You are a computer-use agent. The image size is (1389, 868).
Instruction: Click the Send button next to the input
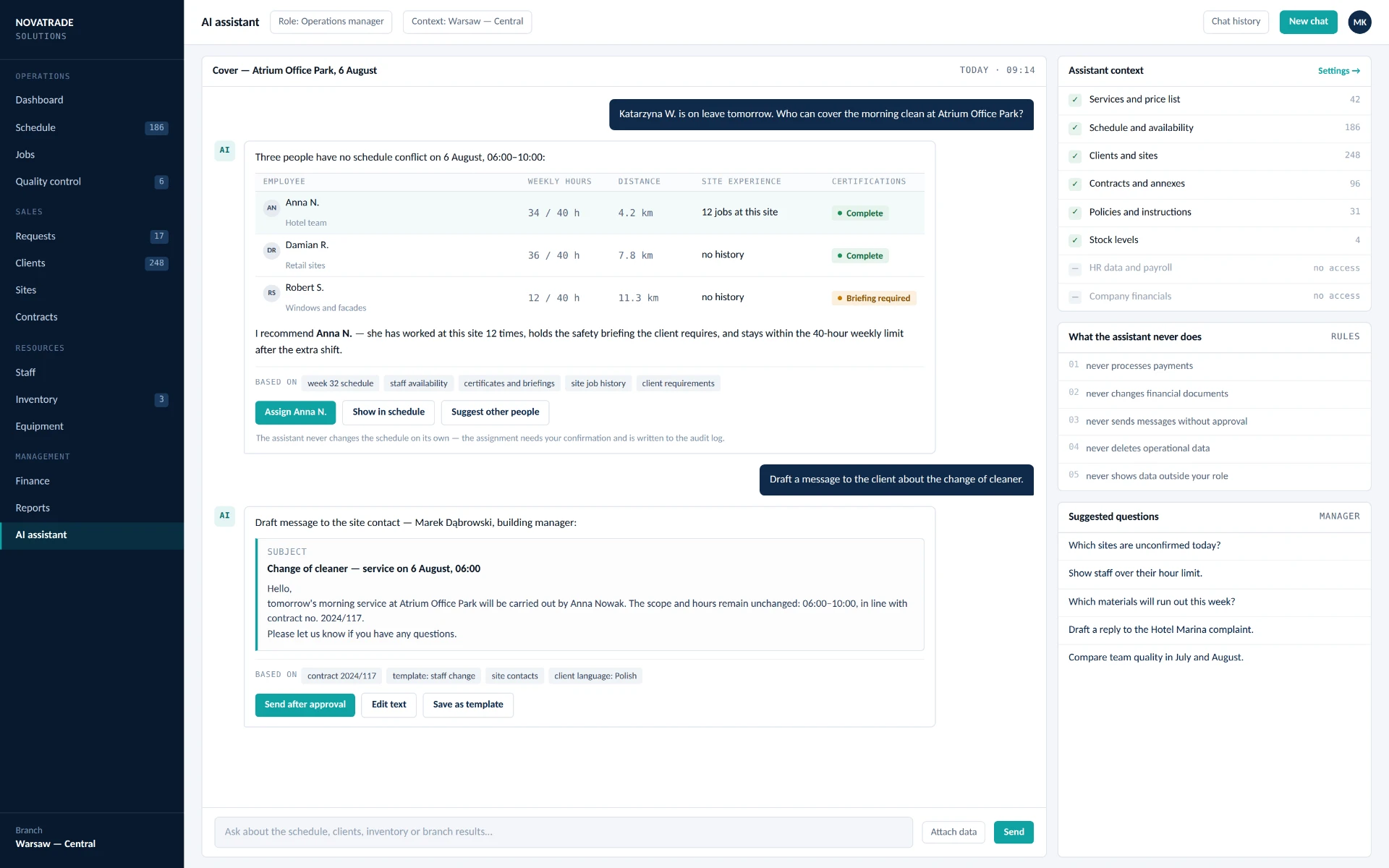[1014, 833]
